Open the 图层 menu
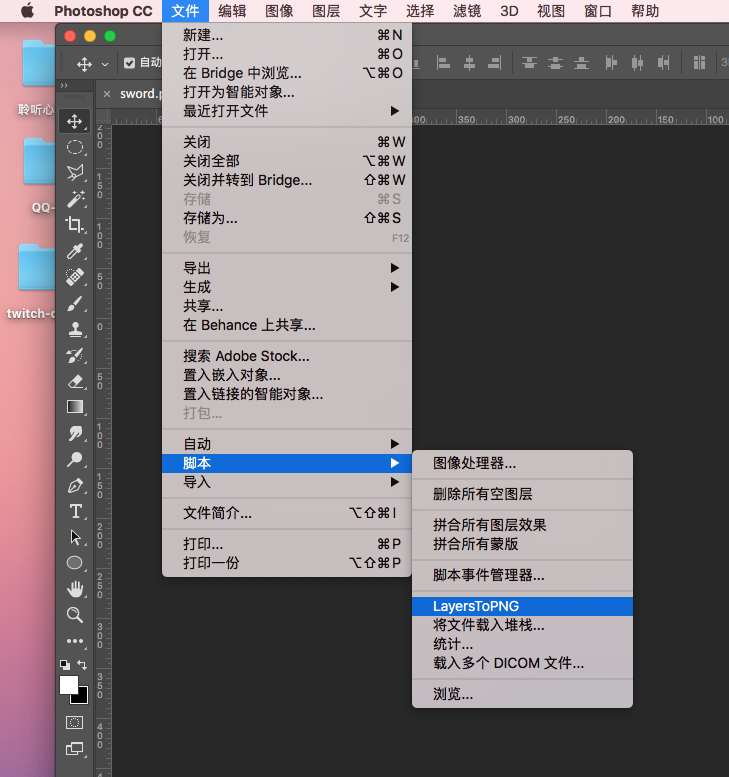 click(326, 11)
